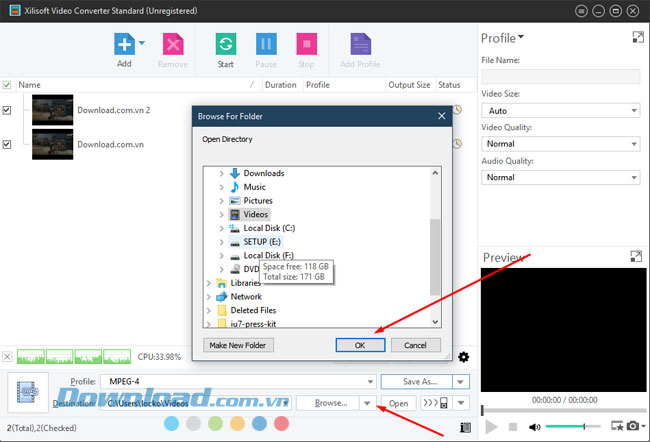Expand the SETUP (E:) drive node
The image size is (650, 442).
pyautogui.click(x=221, y=242)
